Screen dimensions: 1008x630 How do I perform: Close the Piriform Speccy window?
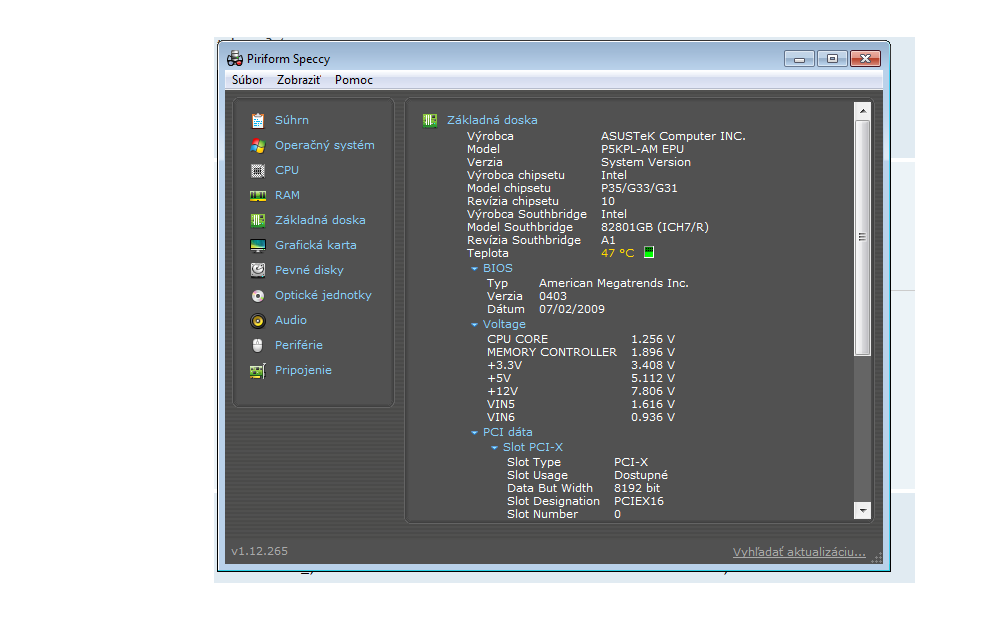[865, 59]
